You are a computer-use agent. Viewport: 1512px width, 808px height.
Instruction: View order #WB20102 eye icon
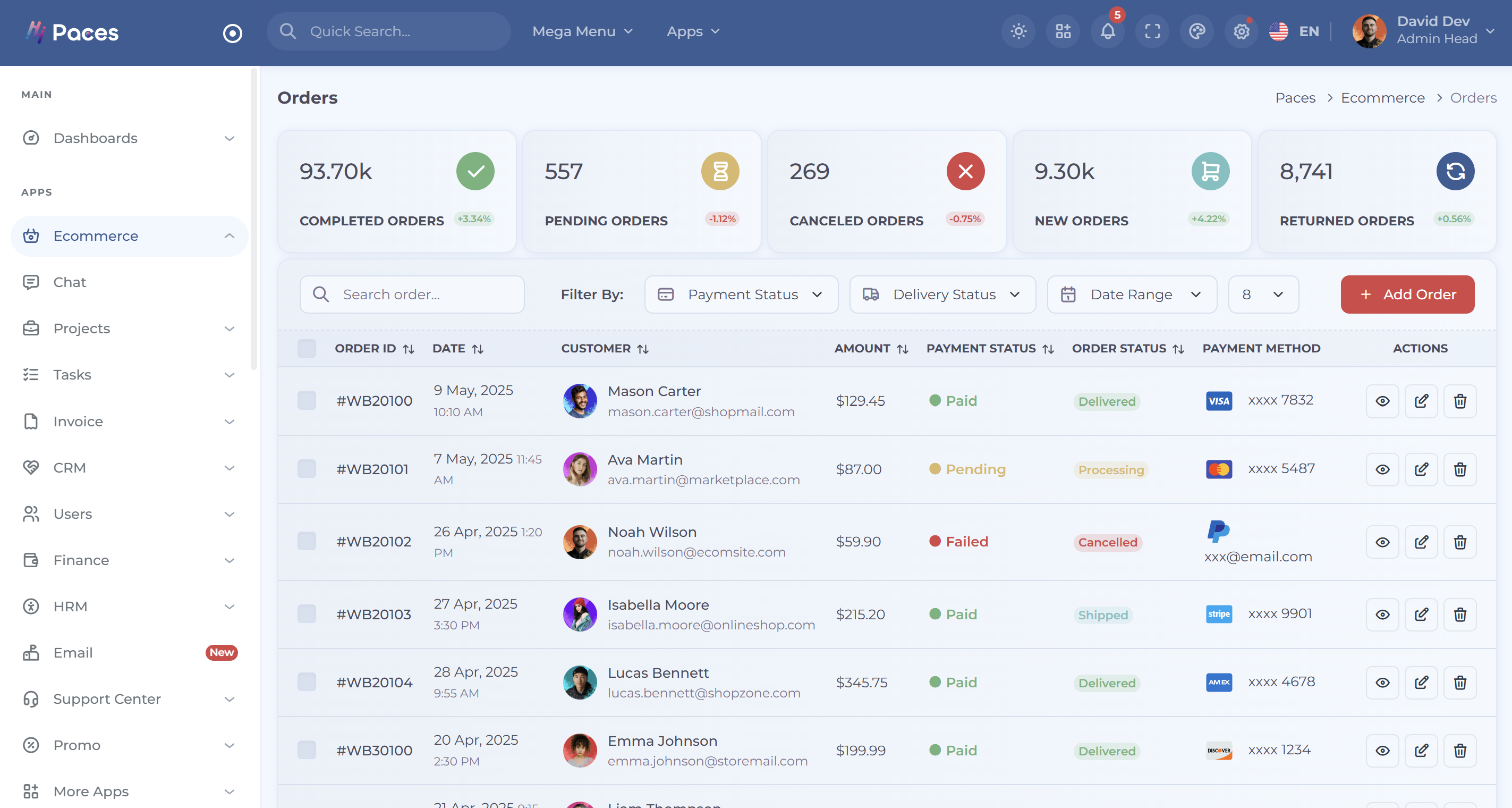(x=1382, y=542)
